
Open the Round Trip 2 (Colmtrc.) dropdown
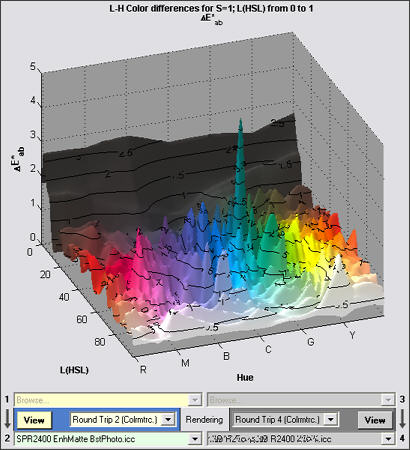click(168, 419)
